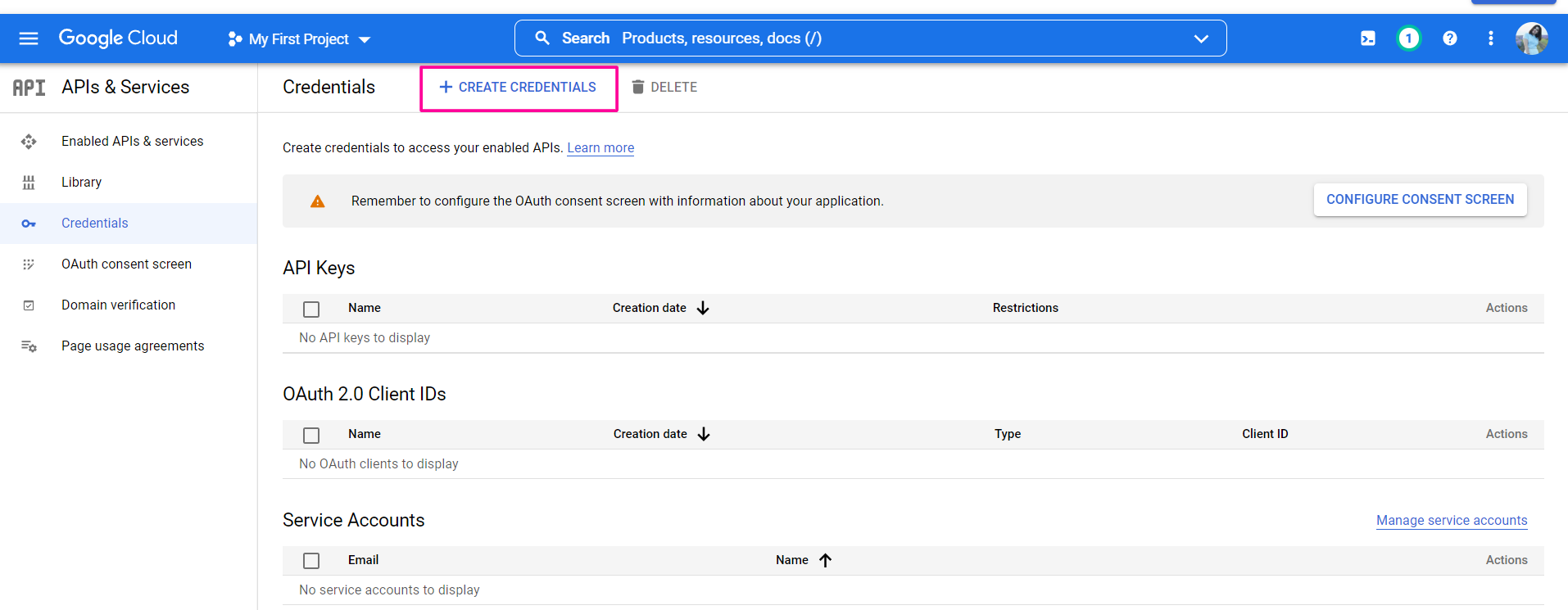
Task: Click the Service Accounts Actions column header
Action: (1507, 560)
